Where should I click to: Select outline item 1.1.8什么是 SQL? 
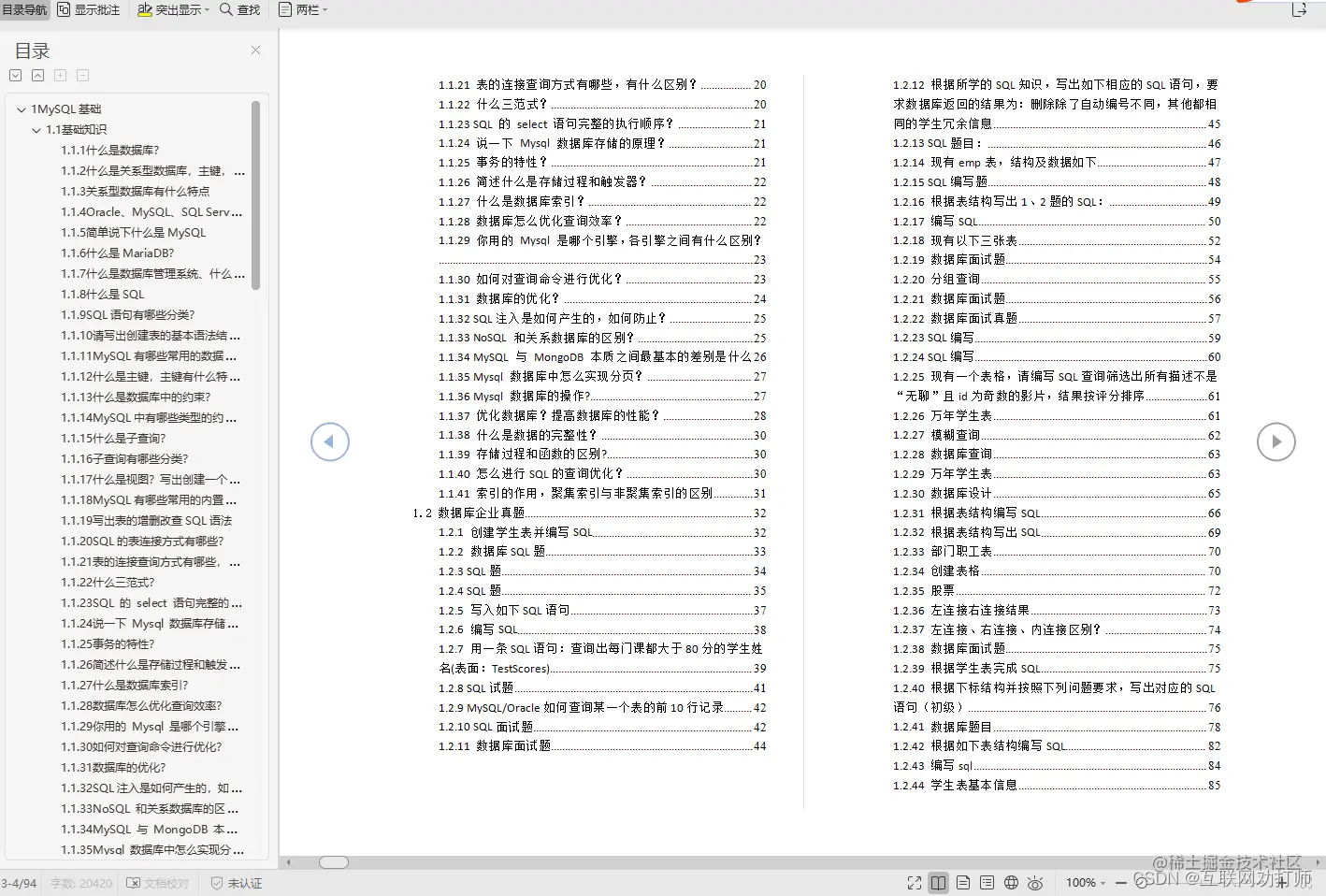[103, 295]
